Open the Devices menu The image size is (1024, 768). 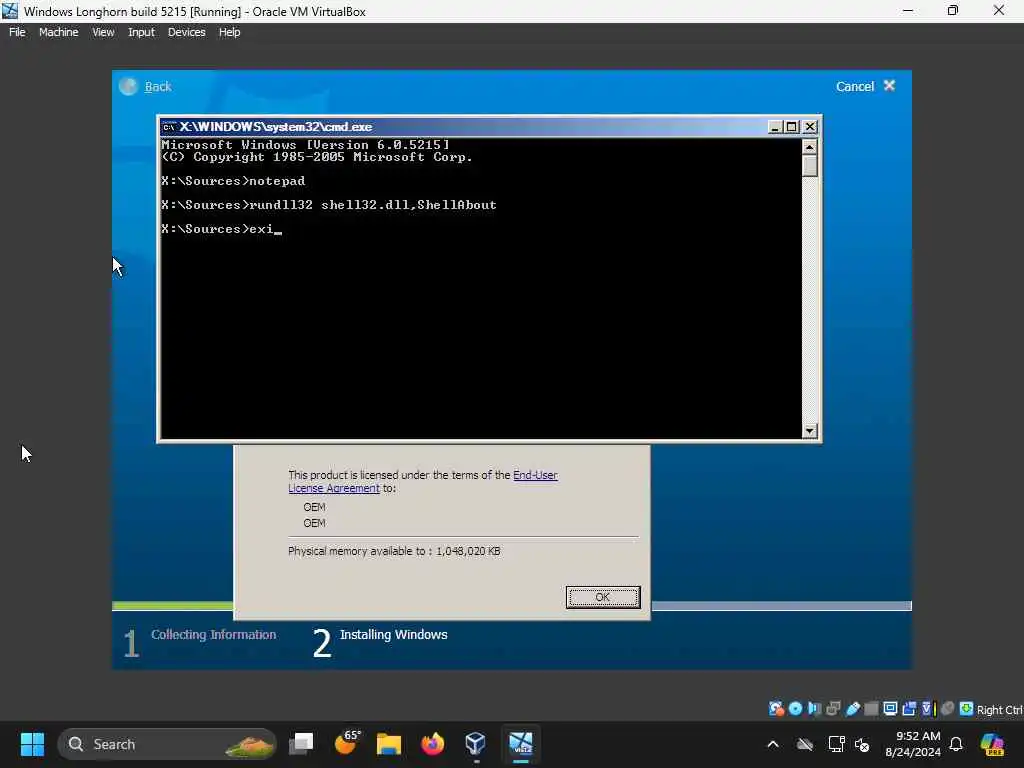pos(186,32)
